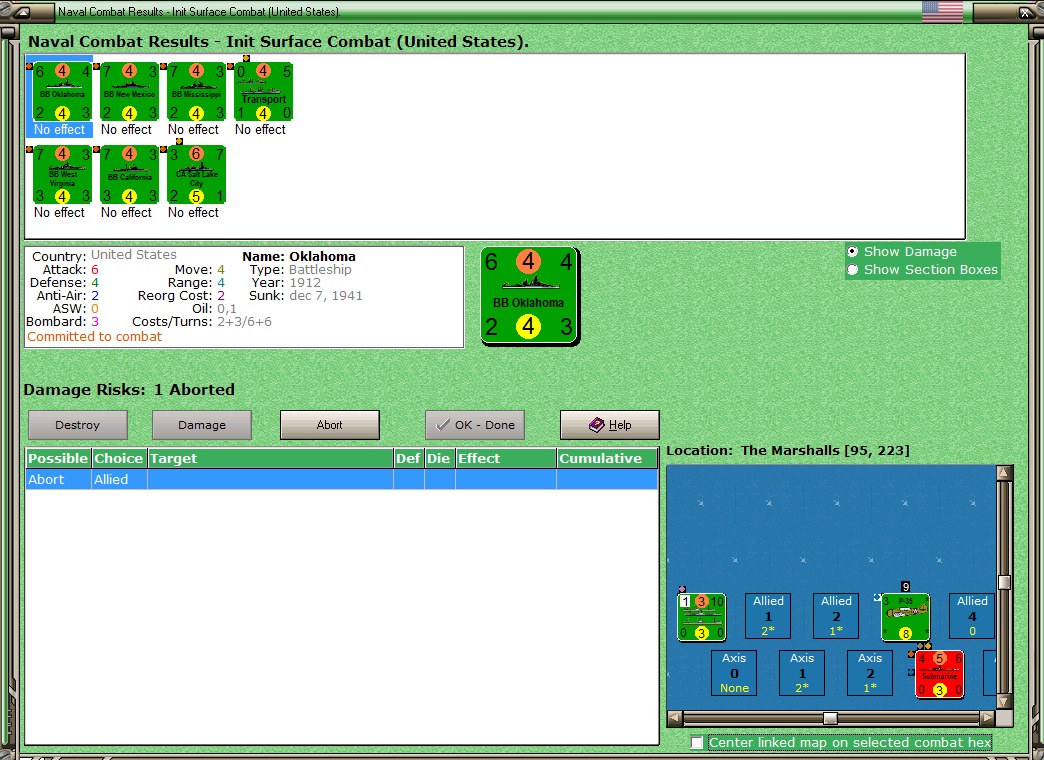
Task: Click the map horizontal scrollbar thumb
Action: point(830,718)
